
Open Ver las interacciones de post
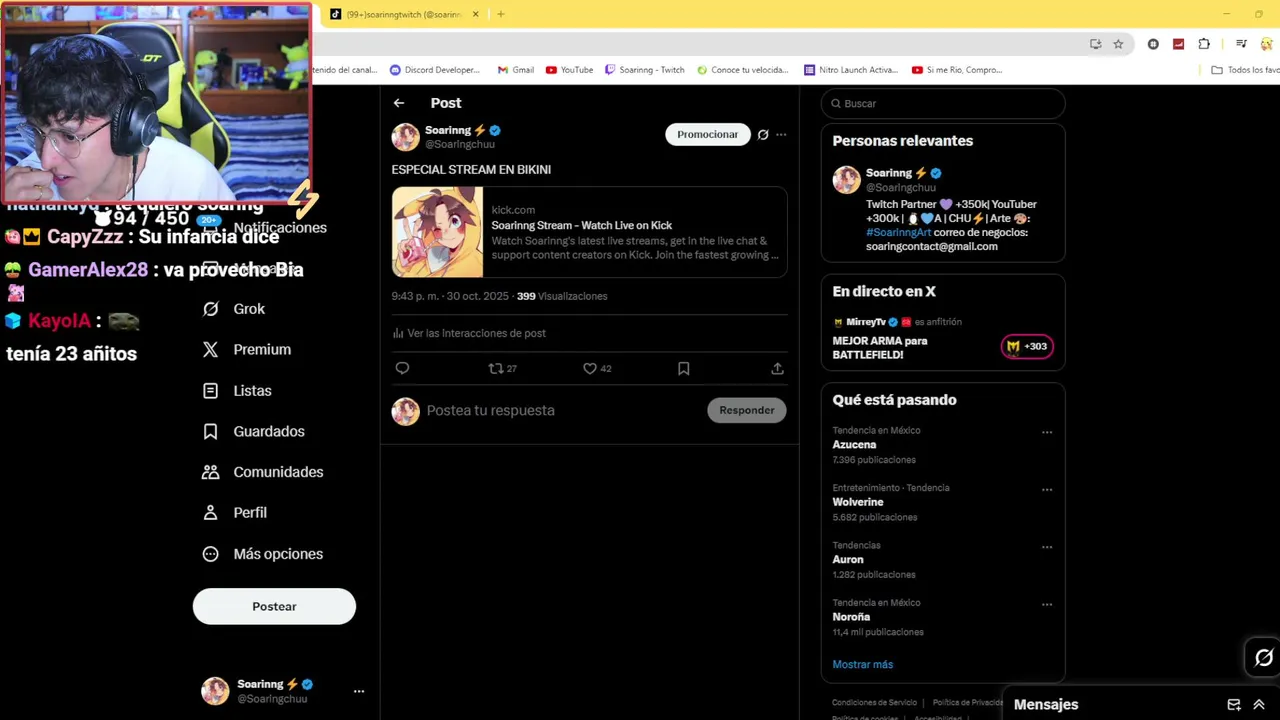click(x=469, y=333)
